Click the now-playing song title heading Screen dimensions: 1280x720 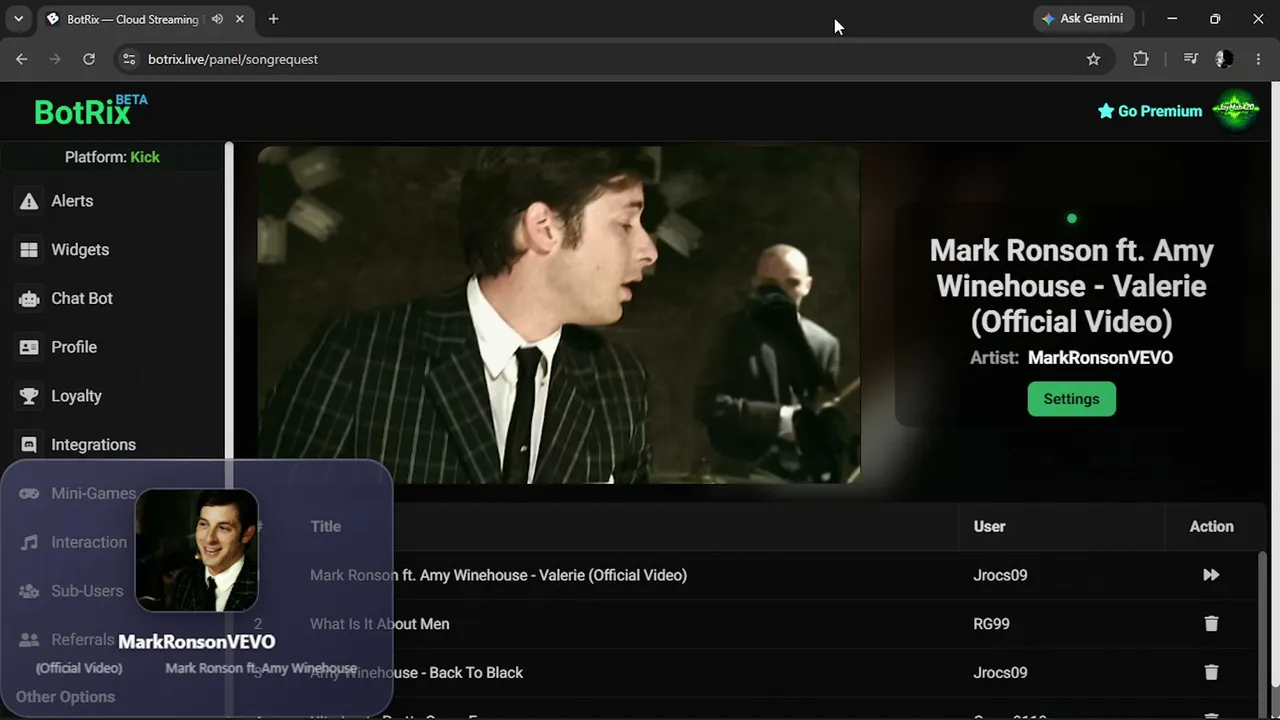coord(1071,286)
